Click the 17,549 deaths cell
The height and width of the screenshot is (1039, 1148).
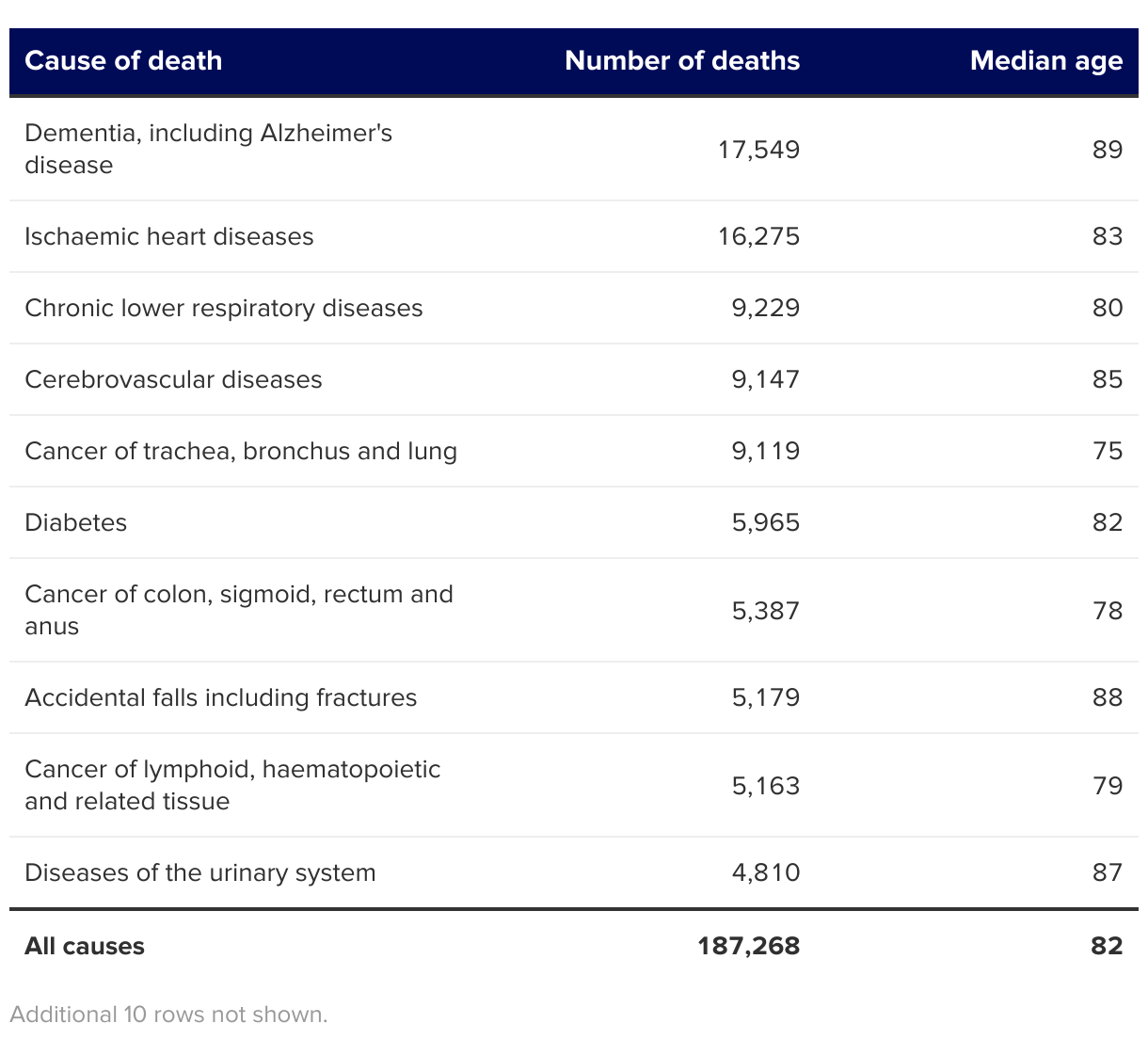click(758, 150)
